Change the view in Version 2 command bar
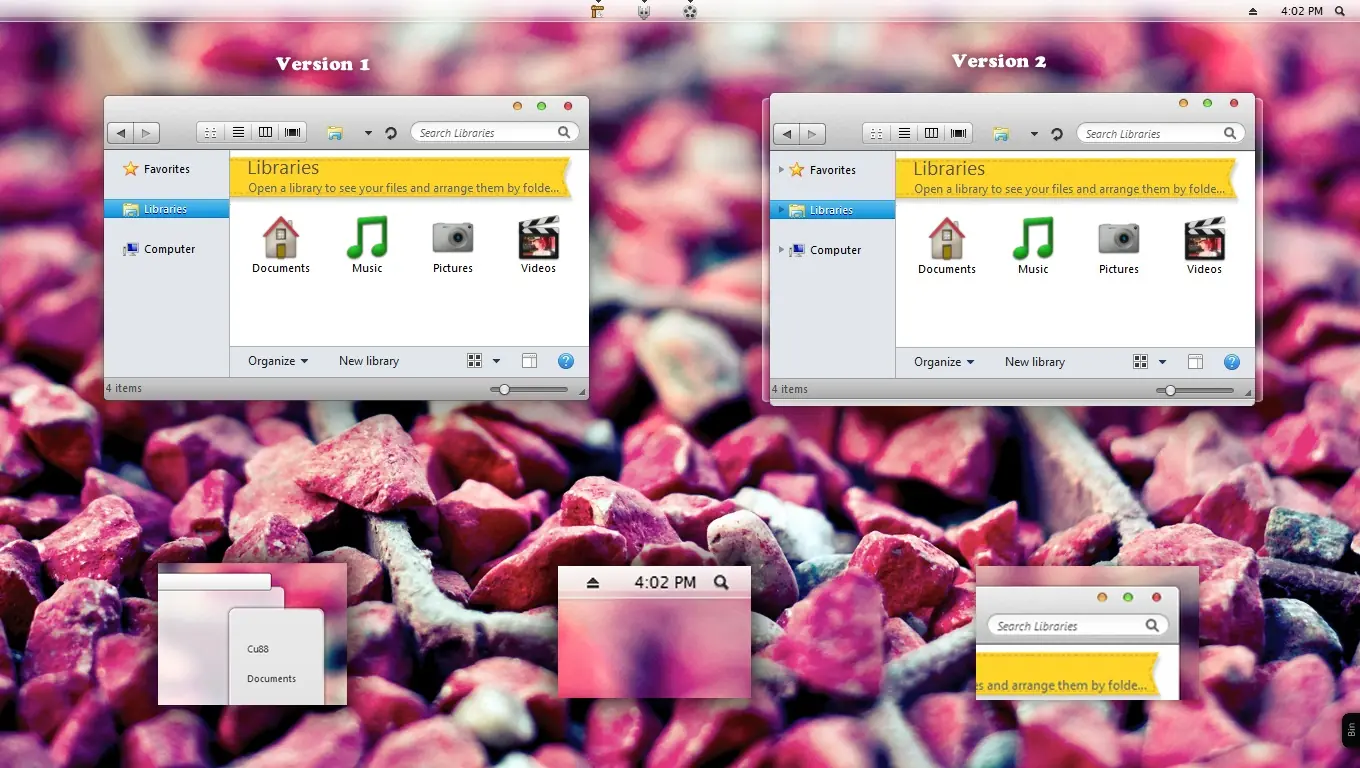 tap(1141, 362)
